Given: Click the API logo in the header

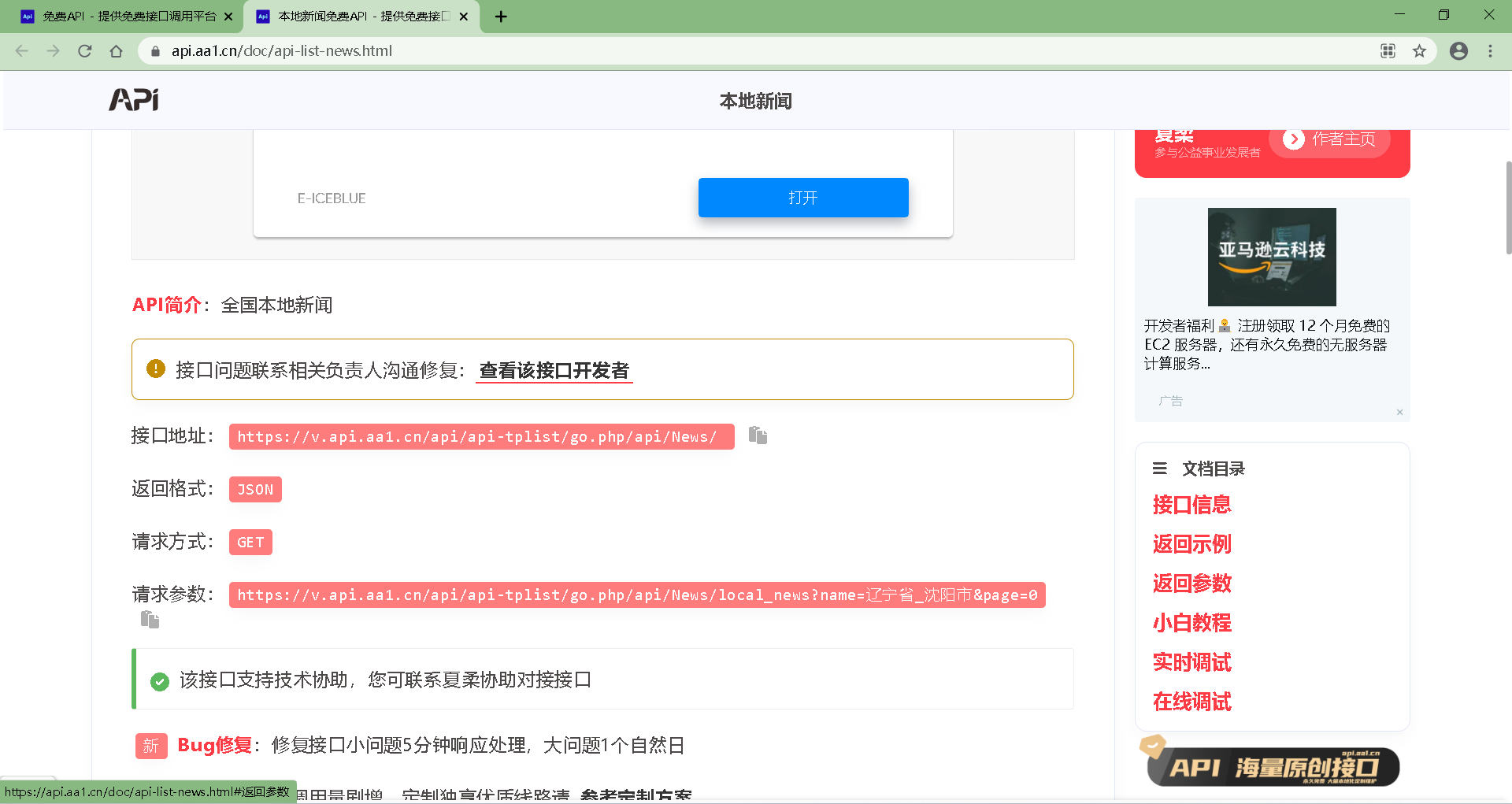Looking at the screenshot, I should tap(134, 100).
